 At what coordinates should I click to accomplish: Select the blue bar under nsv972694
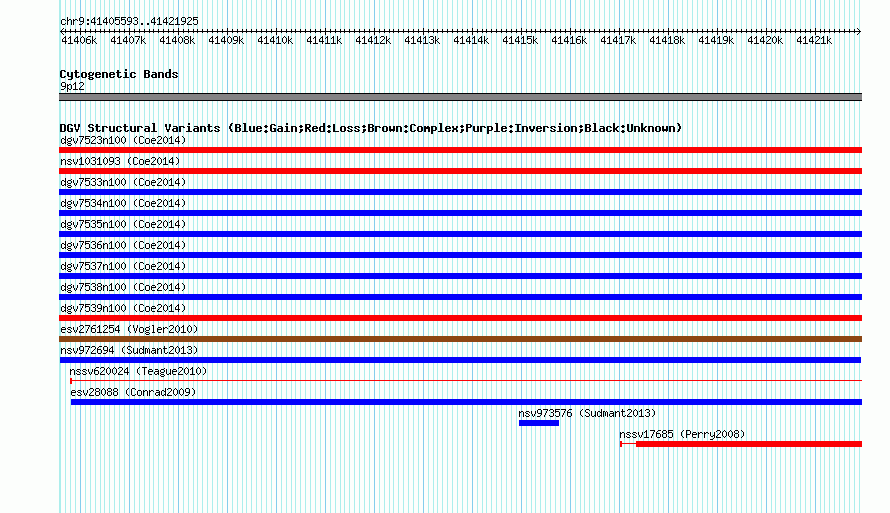coord(460,360)
